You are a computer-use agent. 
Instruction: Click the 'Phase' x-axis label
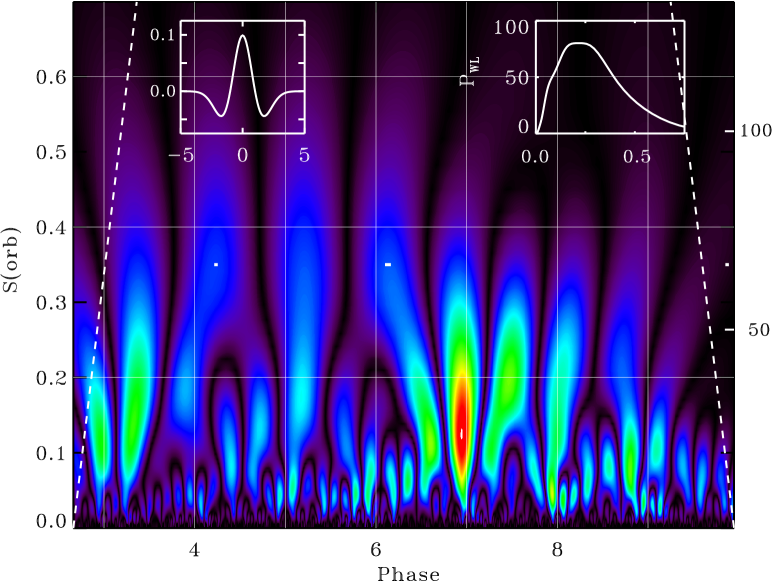click(x=408, y=574)
